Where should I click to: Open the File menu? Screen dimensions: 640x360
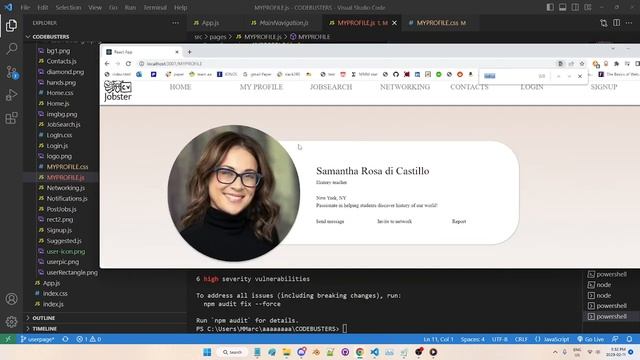[25, 7]
